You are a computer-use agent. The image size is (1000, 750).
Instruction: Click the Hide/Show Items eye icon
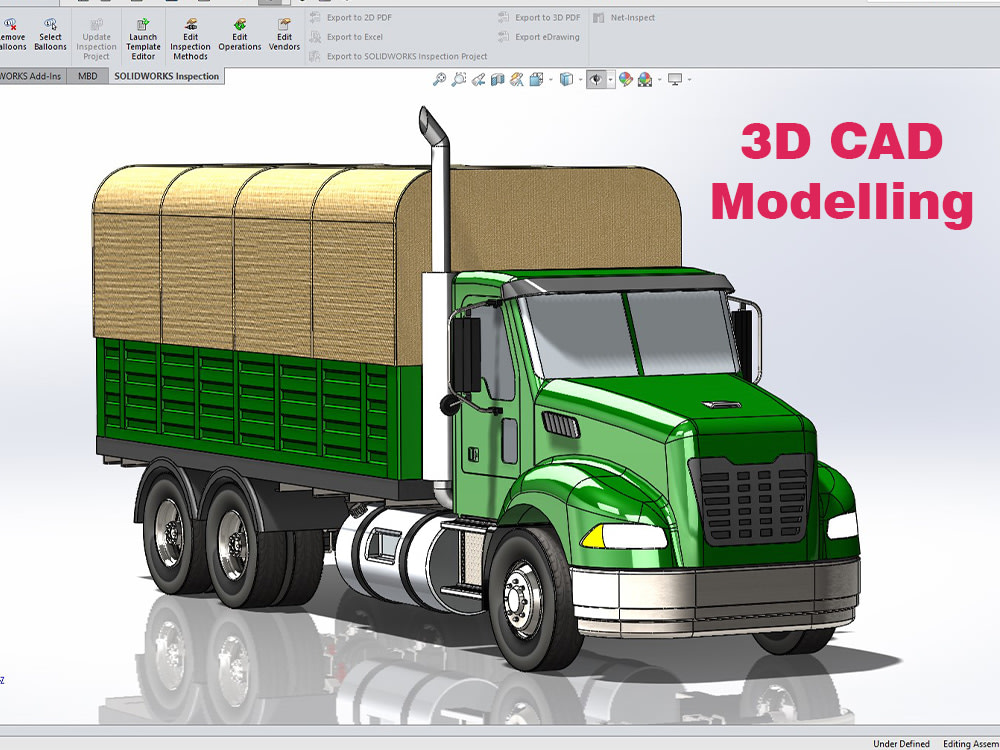[596, 78]
